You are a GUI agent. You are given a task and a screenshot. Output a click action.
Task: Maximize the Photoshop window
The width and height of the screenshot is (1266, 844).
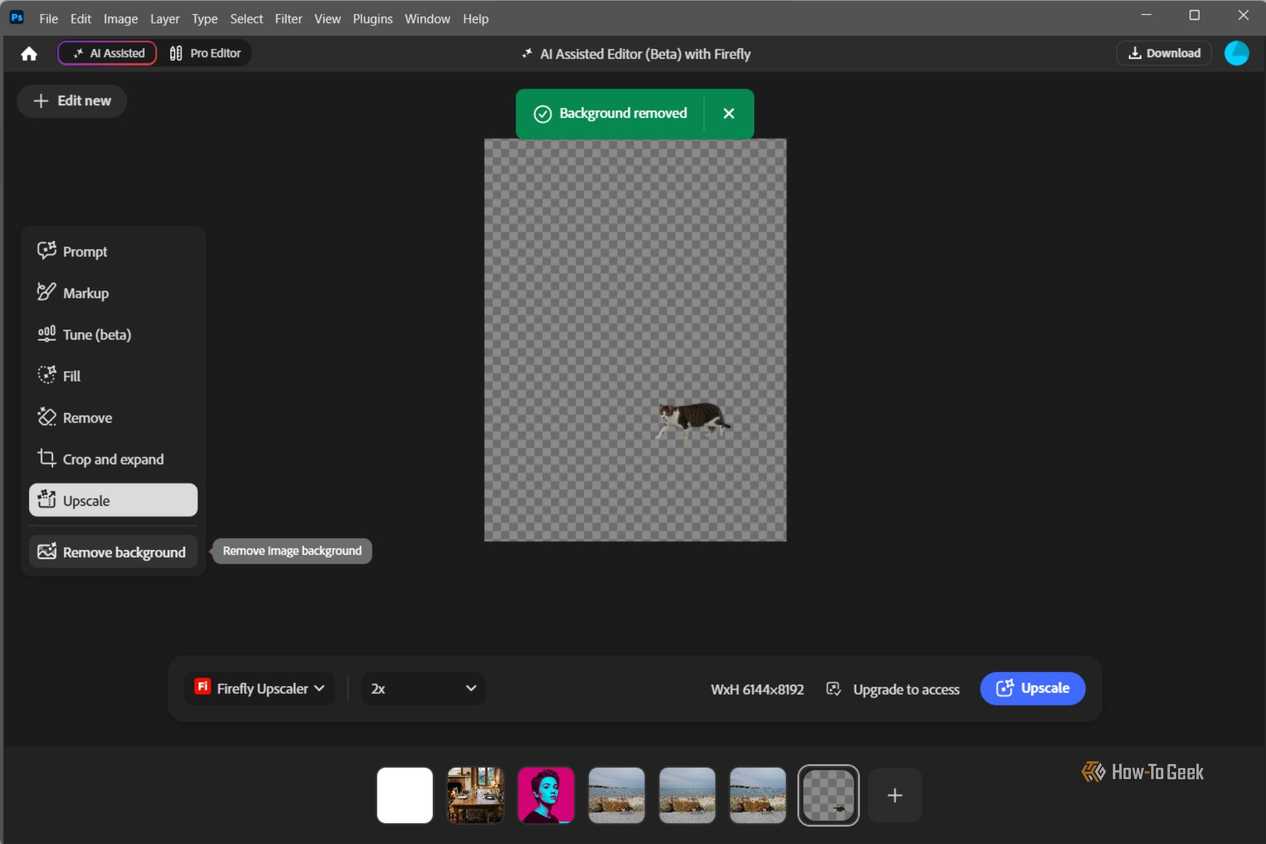pos(1194,16)
